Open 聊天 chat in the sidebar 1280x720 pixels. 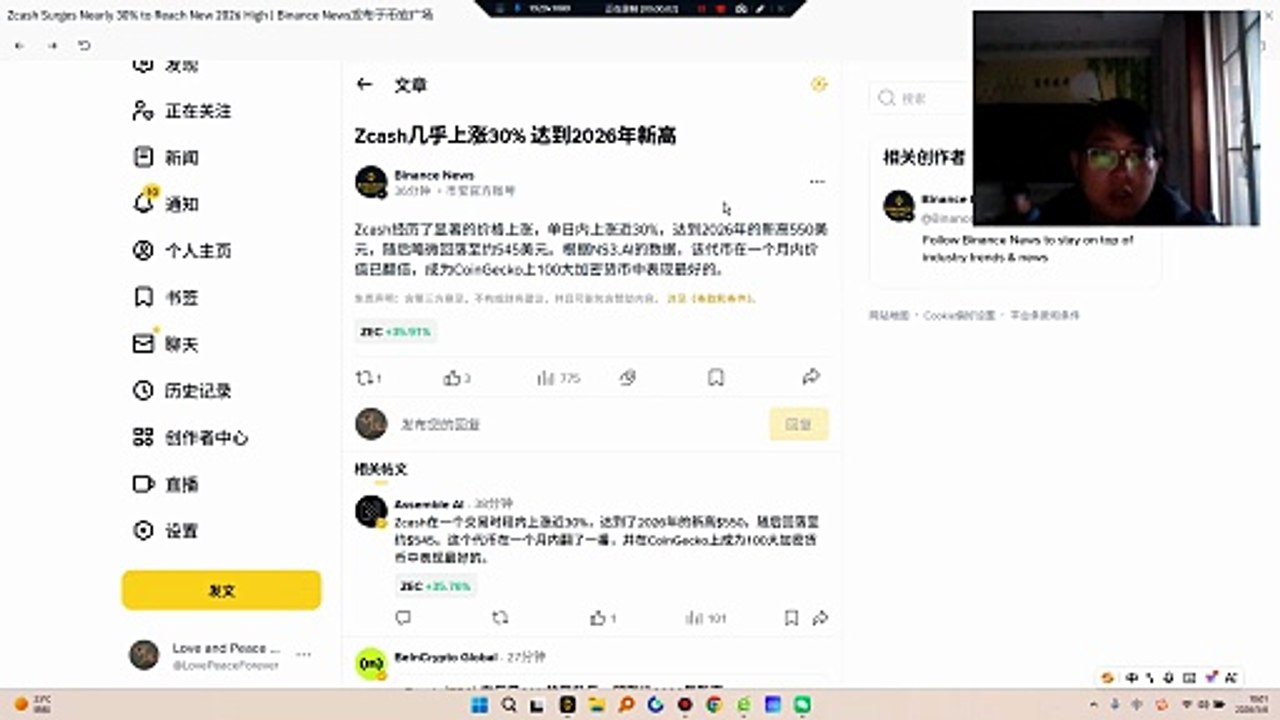[x=166, y=344]
